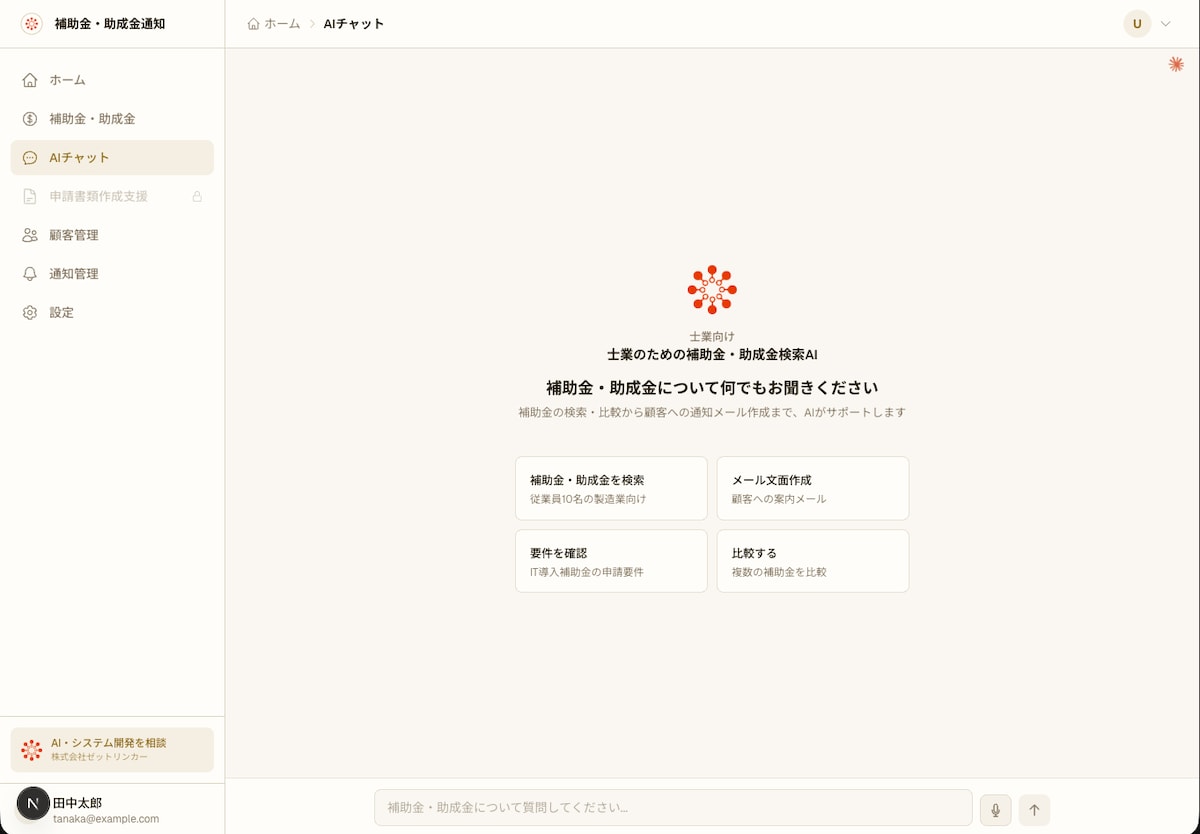The width and height of the screenshot is (1200, 834).
Task: Click the tanaka@example.com email text
Action: [106, 818]
